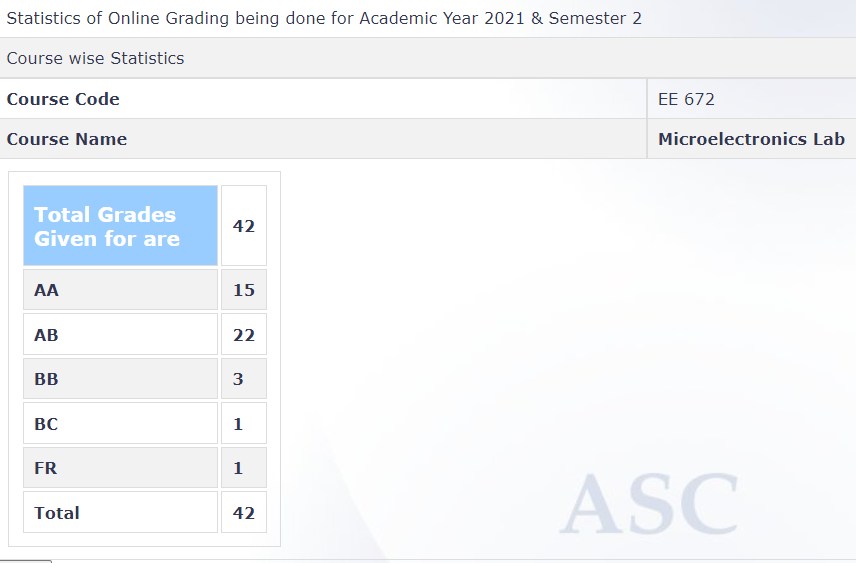Select the AA grade label cell
The image size is (856, 563).
click(120, 290)
